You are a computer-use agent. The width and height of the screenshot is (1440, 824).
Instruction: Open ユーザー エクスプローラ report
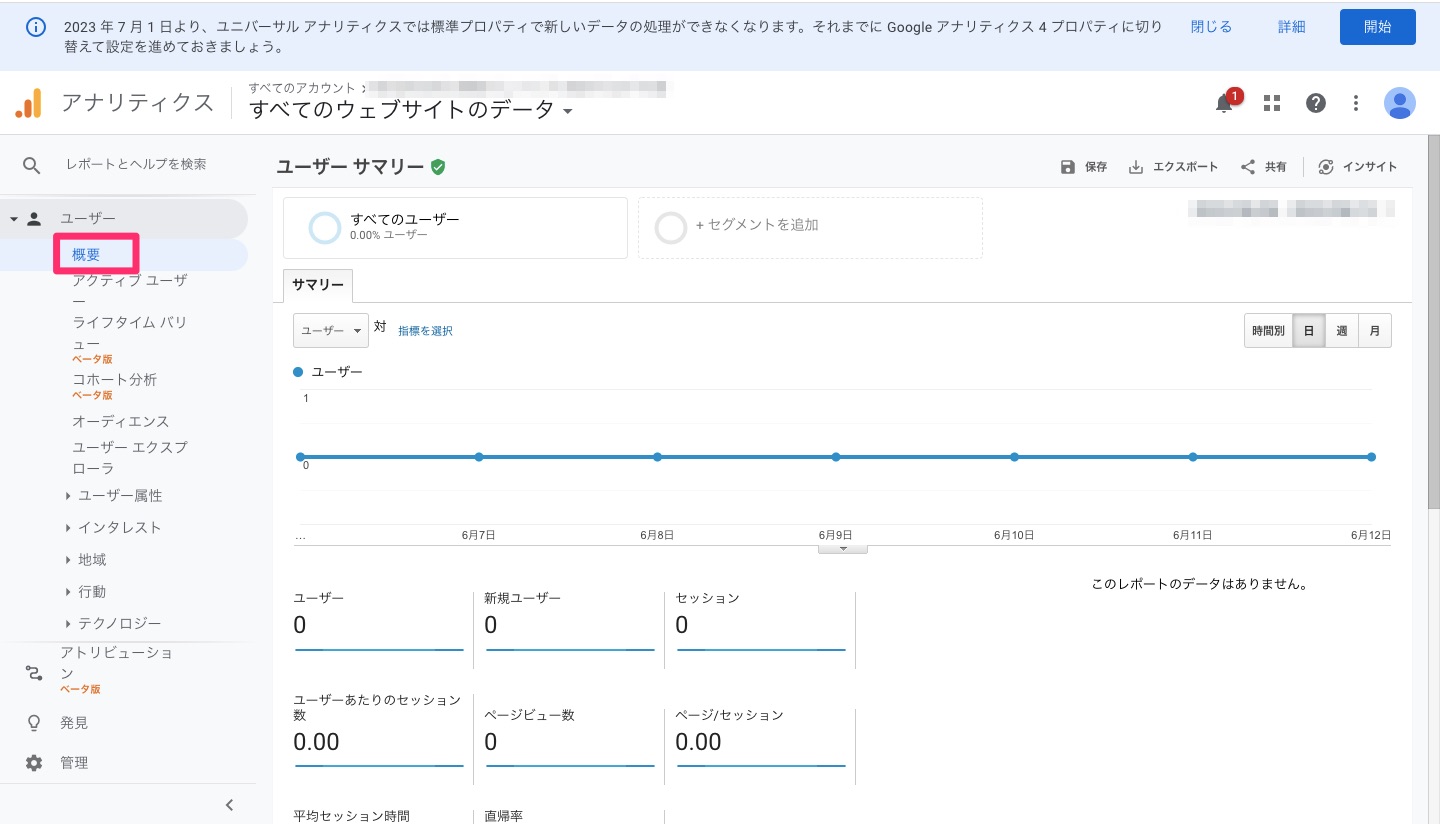click(129, 458)
